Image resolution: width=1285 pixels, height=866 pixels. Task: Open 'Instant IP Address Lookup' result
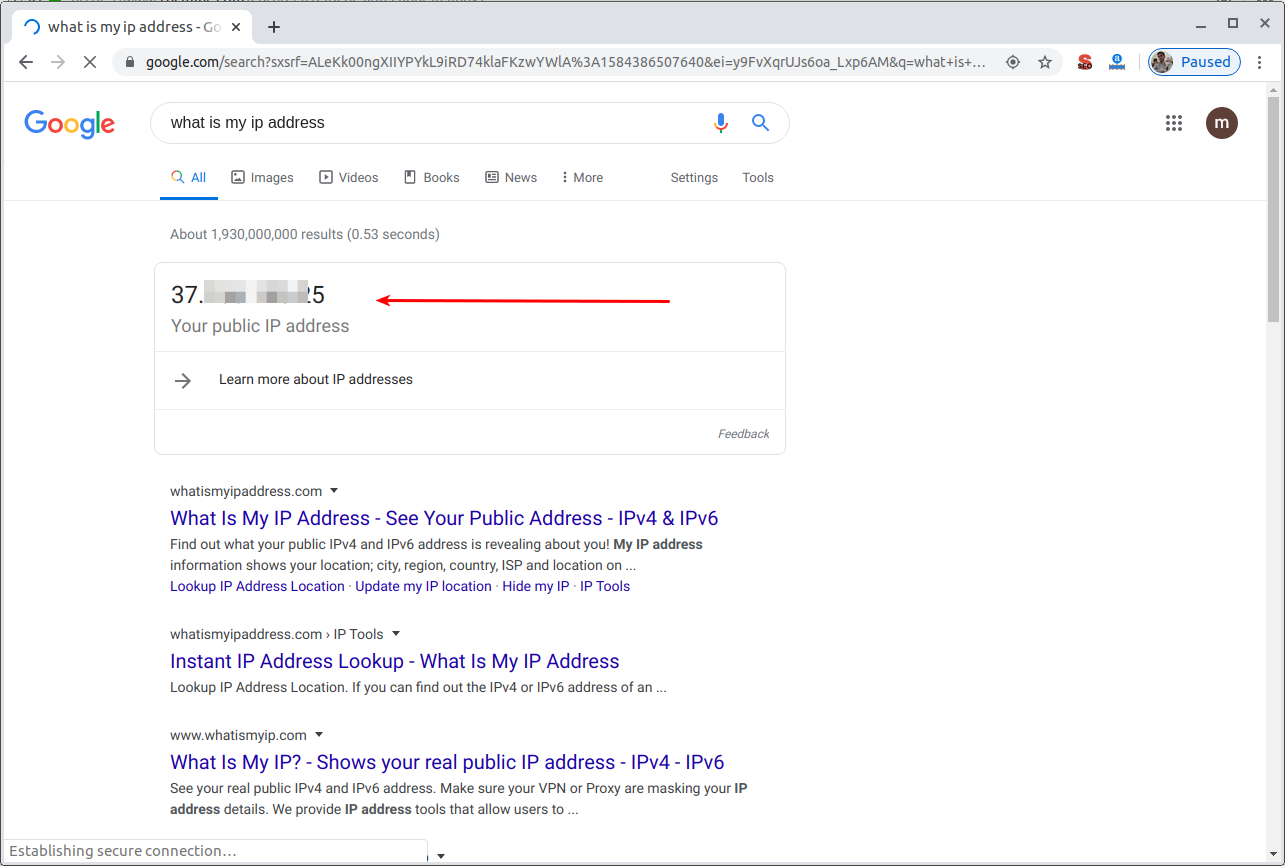point(395,661)
